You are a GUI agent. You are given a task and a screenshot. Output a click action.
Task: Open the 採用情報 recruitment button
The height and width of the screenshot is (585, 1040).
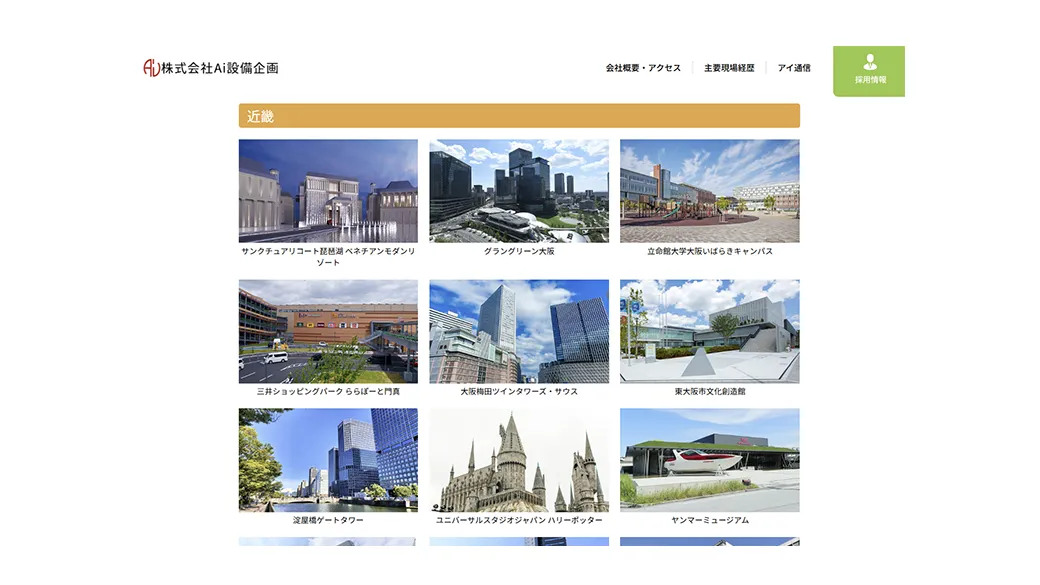(869, 71)
